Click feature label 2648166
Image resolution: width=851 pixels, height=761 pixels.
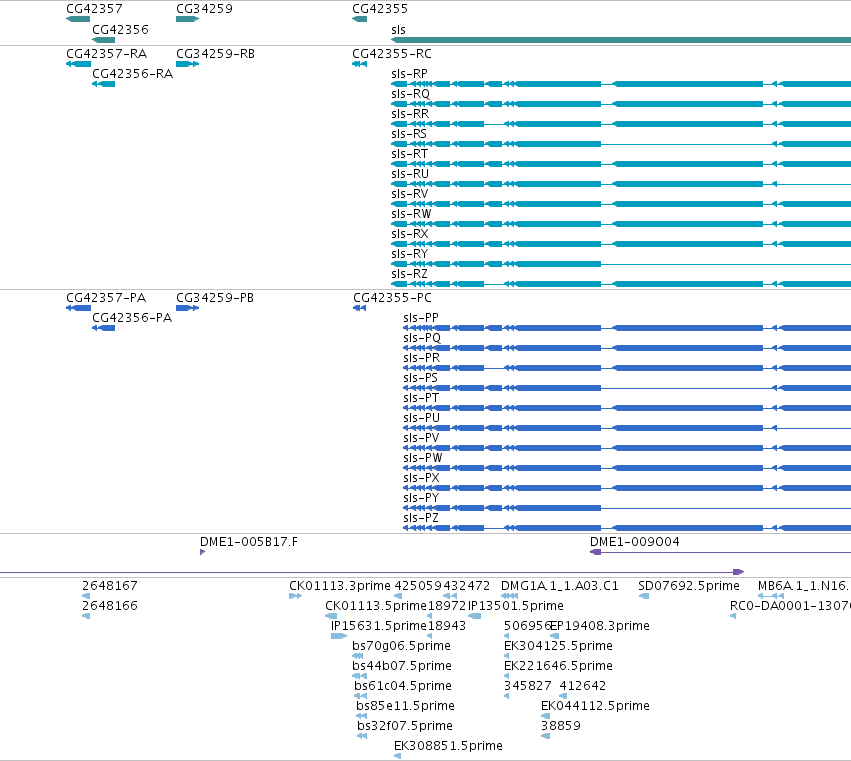110,606
